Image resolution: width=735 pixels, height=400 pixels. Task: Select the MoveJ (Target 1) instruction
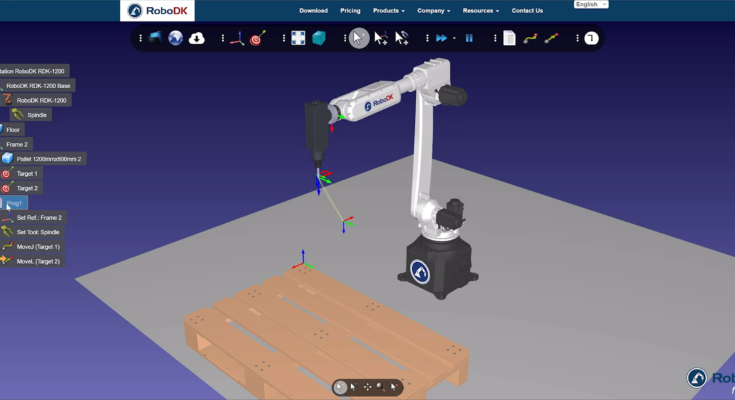coord(33,247)
